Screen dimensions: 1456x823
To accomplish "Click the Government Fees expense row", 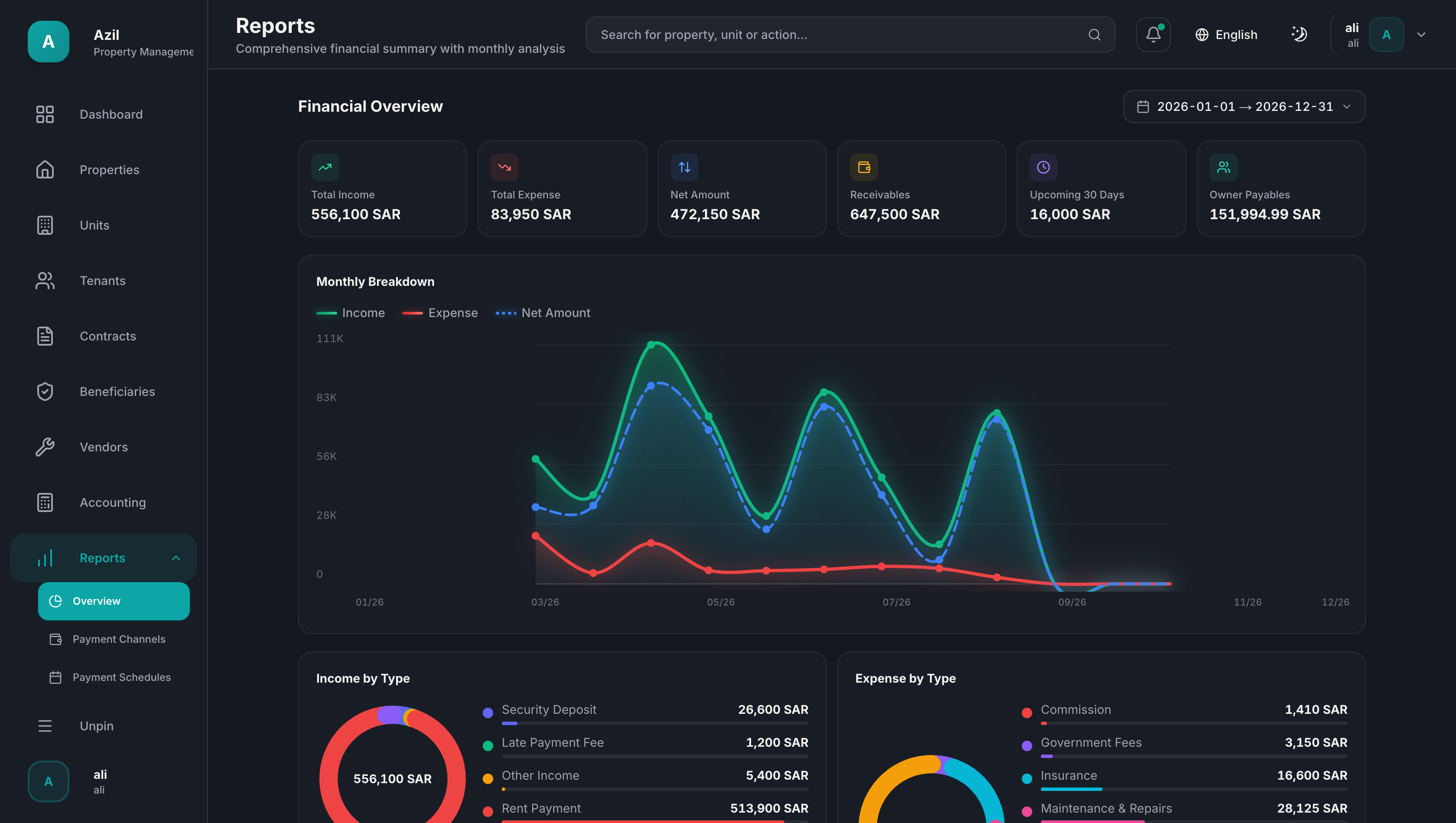I will [x=1184, y=746].
